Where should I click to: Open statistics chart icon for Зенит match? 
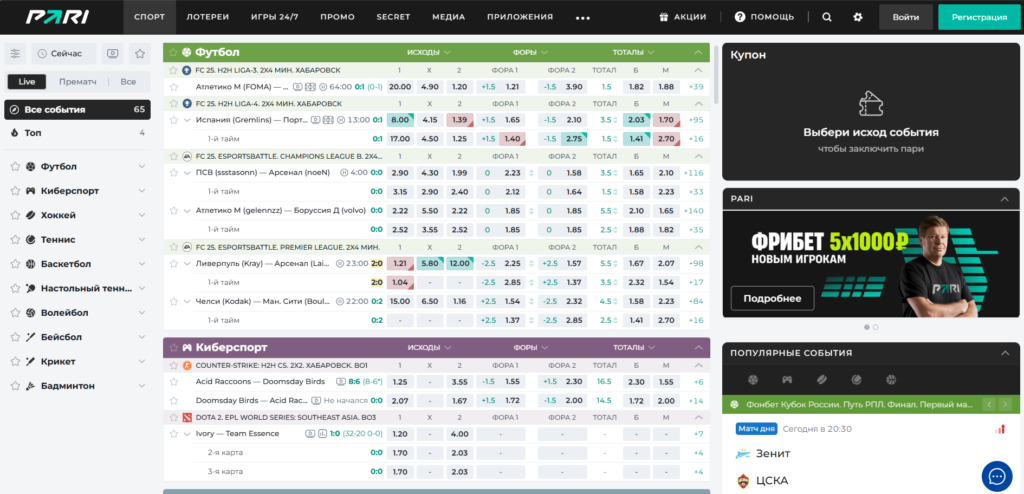tap(1000, 429)
